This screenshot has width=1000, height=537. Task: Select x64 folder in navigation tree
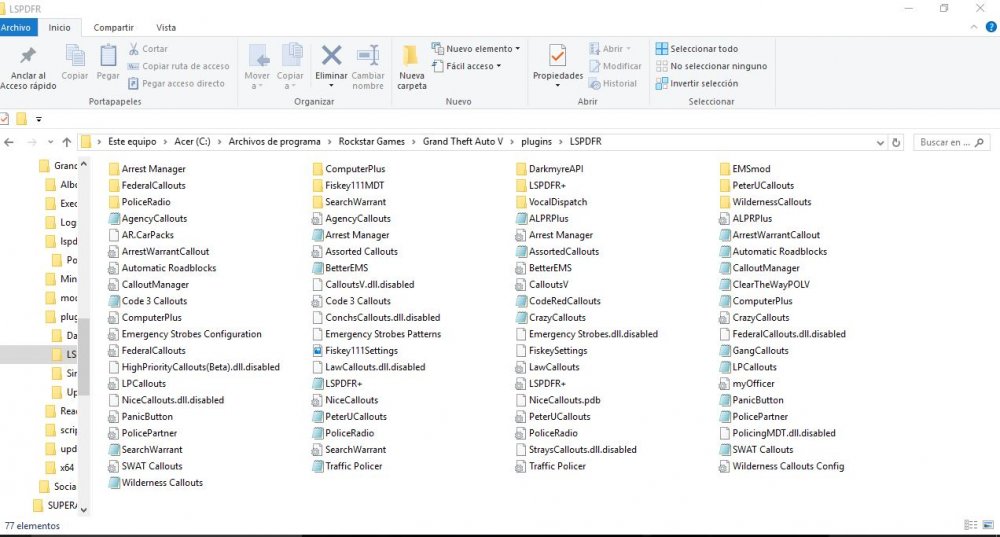pos(61,467)
